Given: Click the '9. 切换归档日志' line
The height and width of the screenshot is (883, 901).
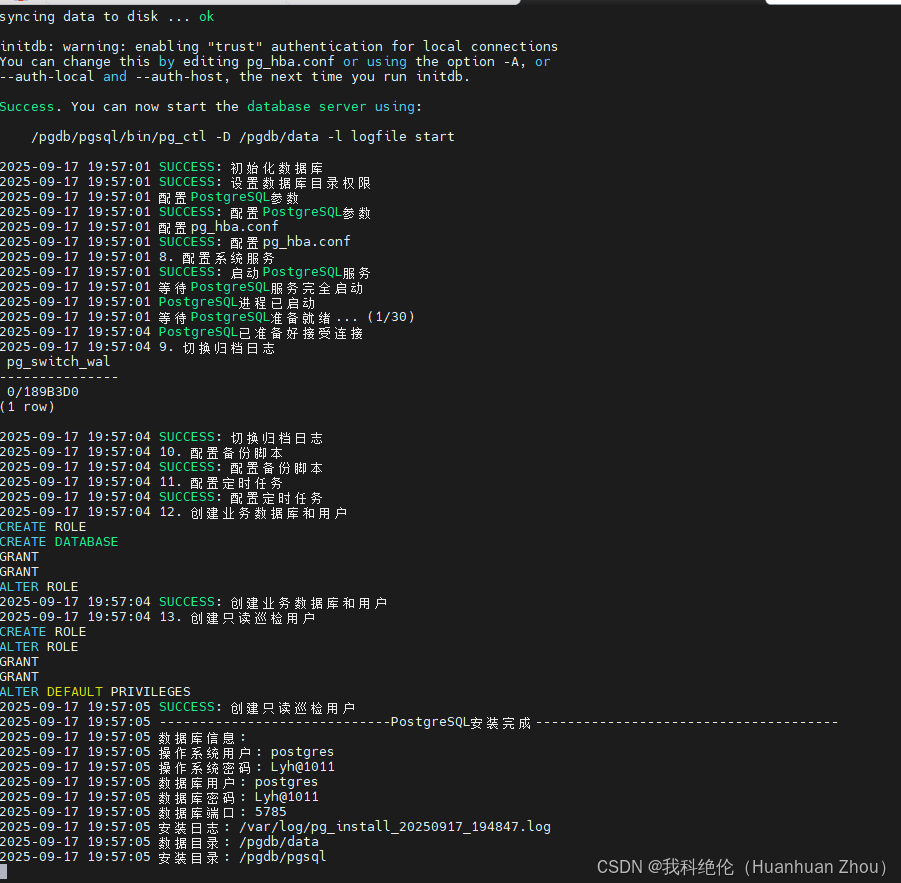Looking at the screenshot, I should tap(137, 347).
